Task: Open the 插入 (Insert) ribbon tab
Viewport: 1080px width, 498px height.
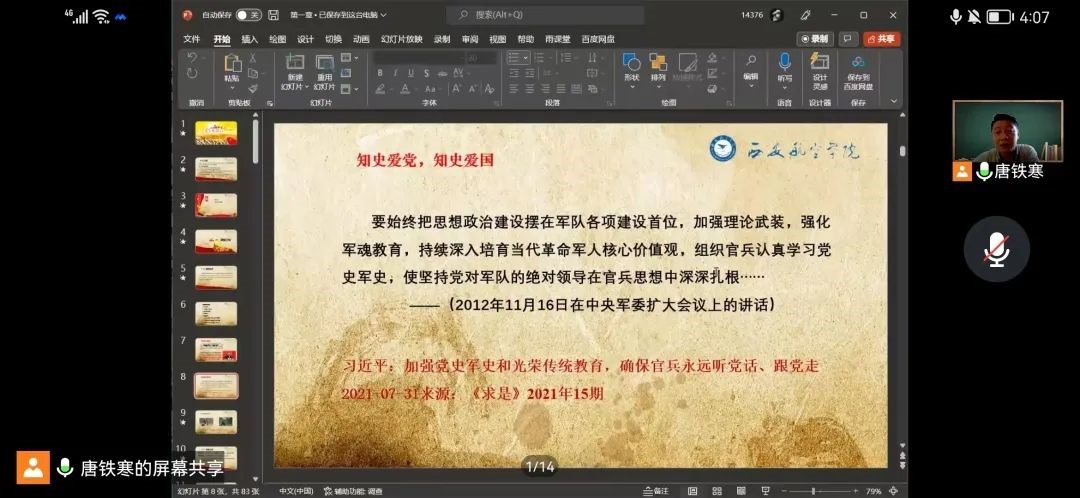Action: coord(249,39)
